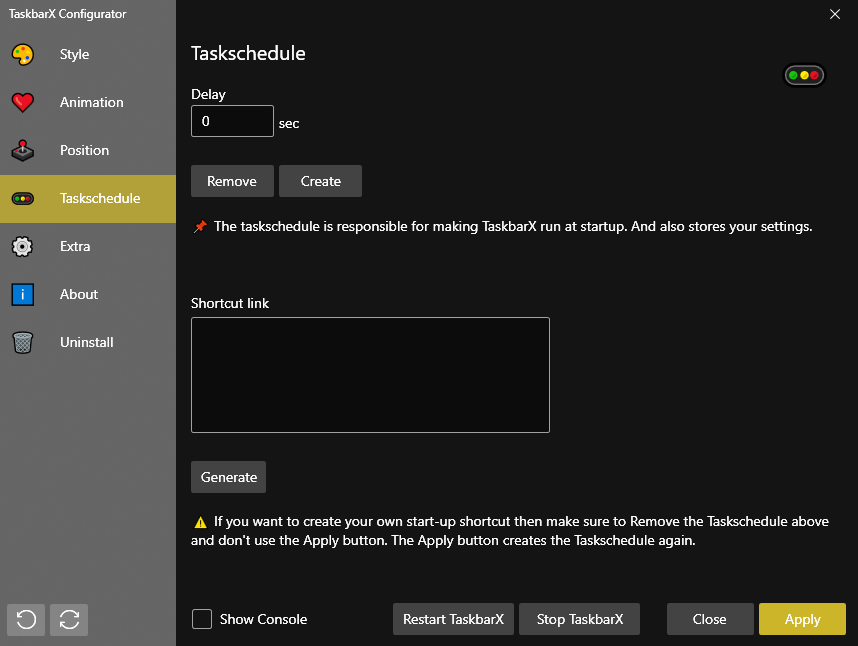This screenshot has height=646, width=858.
Task: Open the Extra settings tab
Action: pos(88,247)
